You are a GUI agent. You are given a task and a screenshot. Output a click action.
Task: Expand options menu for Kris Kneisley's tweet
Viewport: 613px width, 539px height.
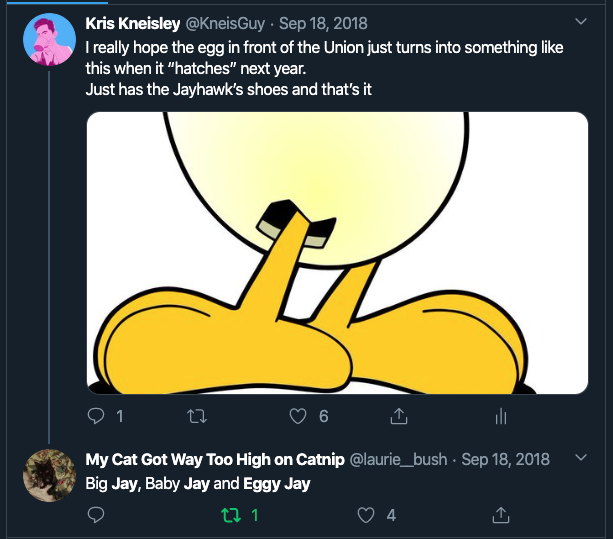582,20
